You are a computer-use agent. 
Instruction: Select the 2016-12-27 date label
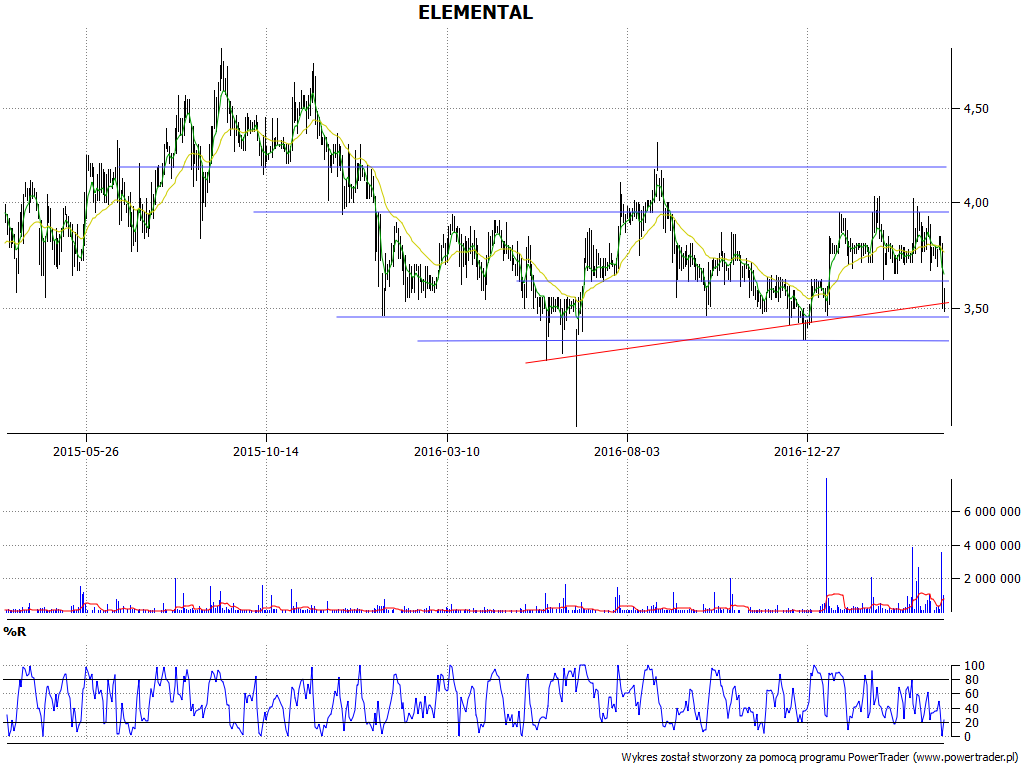pos(807,451)
